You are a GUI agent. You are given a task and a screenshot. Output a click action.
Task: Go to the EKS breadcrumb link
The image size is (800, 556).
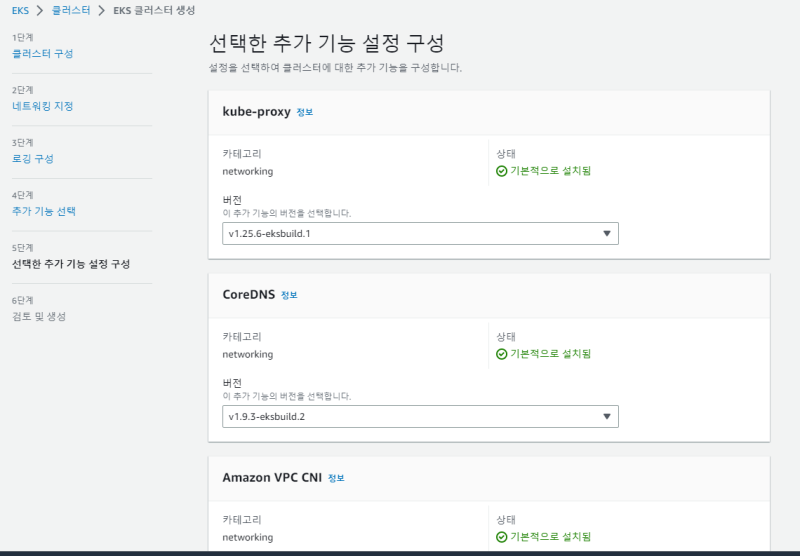(x=20, y=10)
